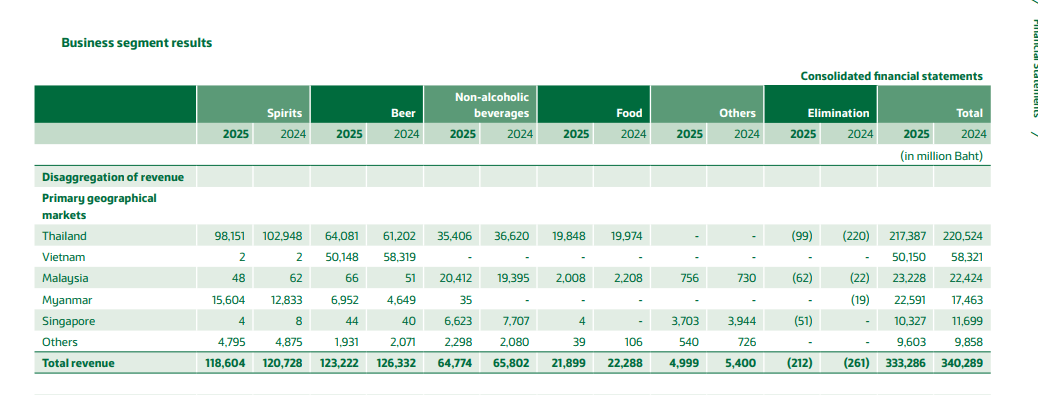Image resolution: width=1038 pixels, height=395 pixels.
Task: Click the Malaysia row label
Action: [x=65, y=279]
